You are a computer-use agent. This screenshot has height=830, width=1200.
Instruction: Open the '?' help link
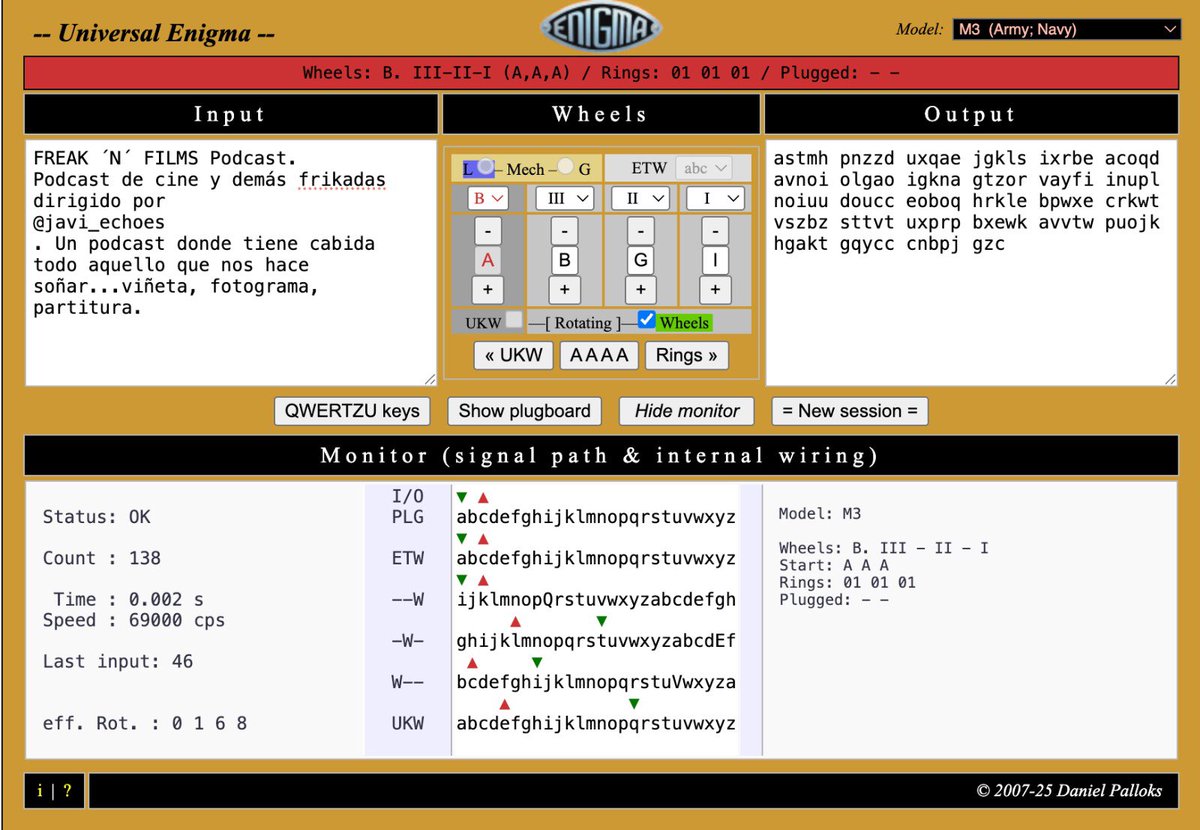[67, 791]
